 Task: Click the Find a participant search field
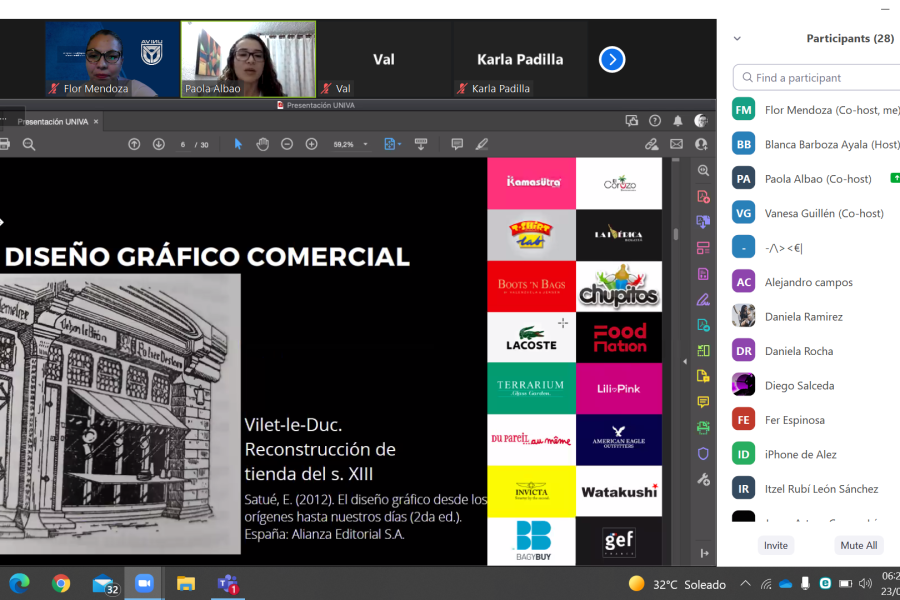(x=816, y=78)
